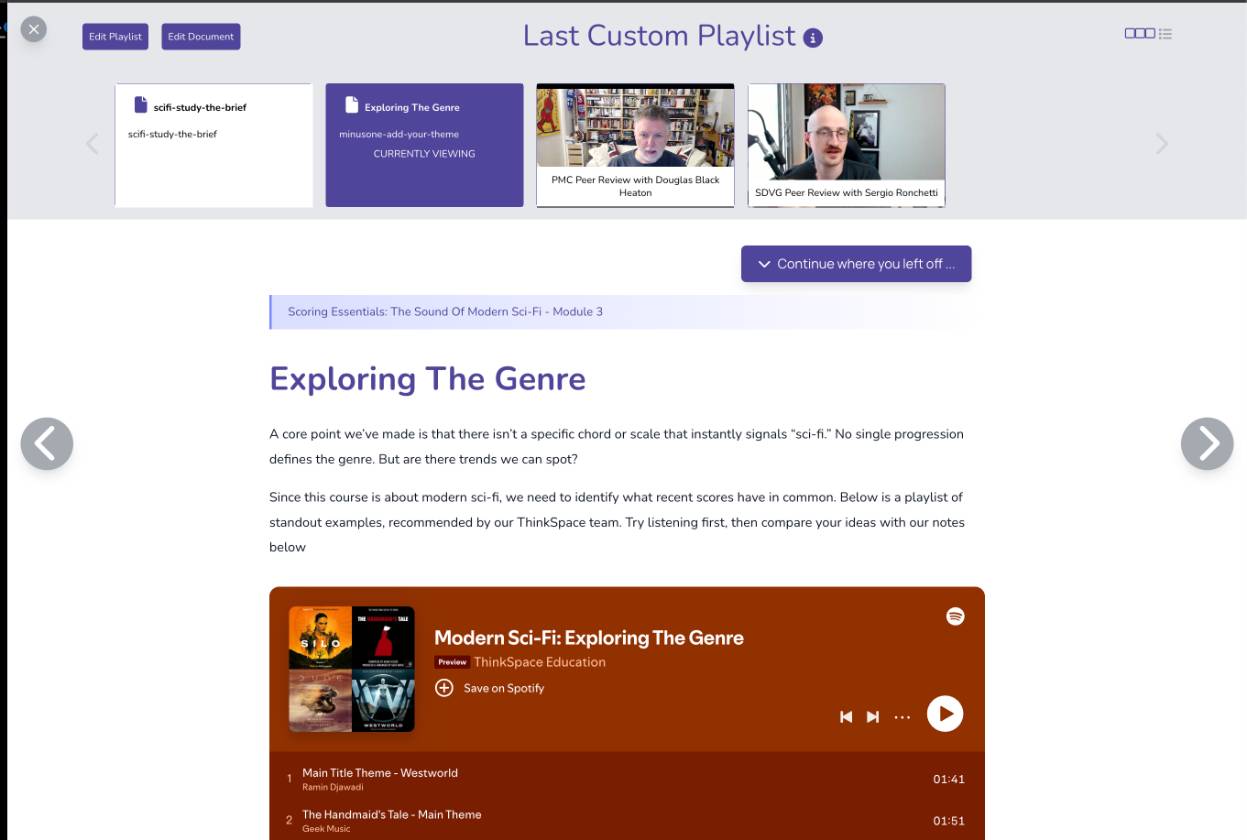1247x840 pixels.
Task: Select the Exploring The Genre playlist card
Action: tap(424, 145)
